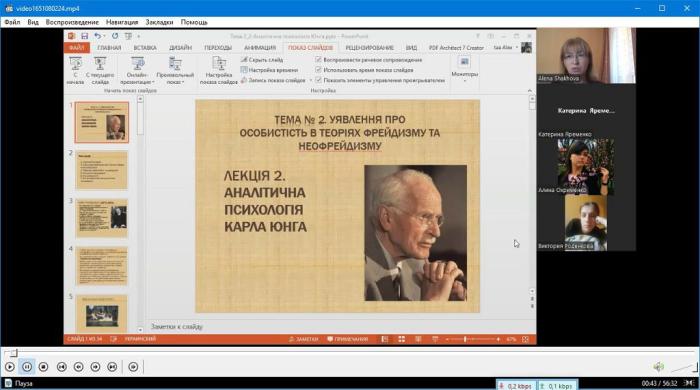Click Fit slide to window icon

point(525,339)
